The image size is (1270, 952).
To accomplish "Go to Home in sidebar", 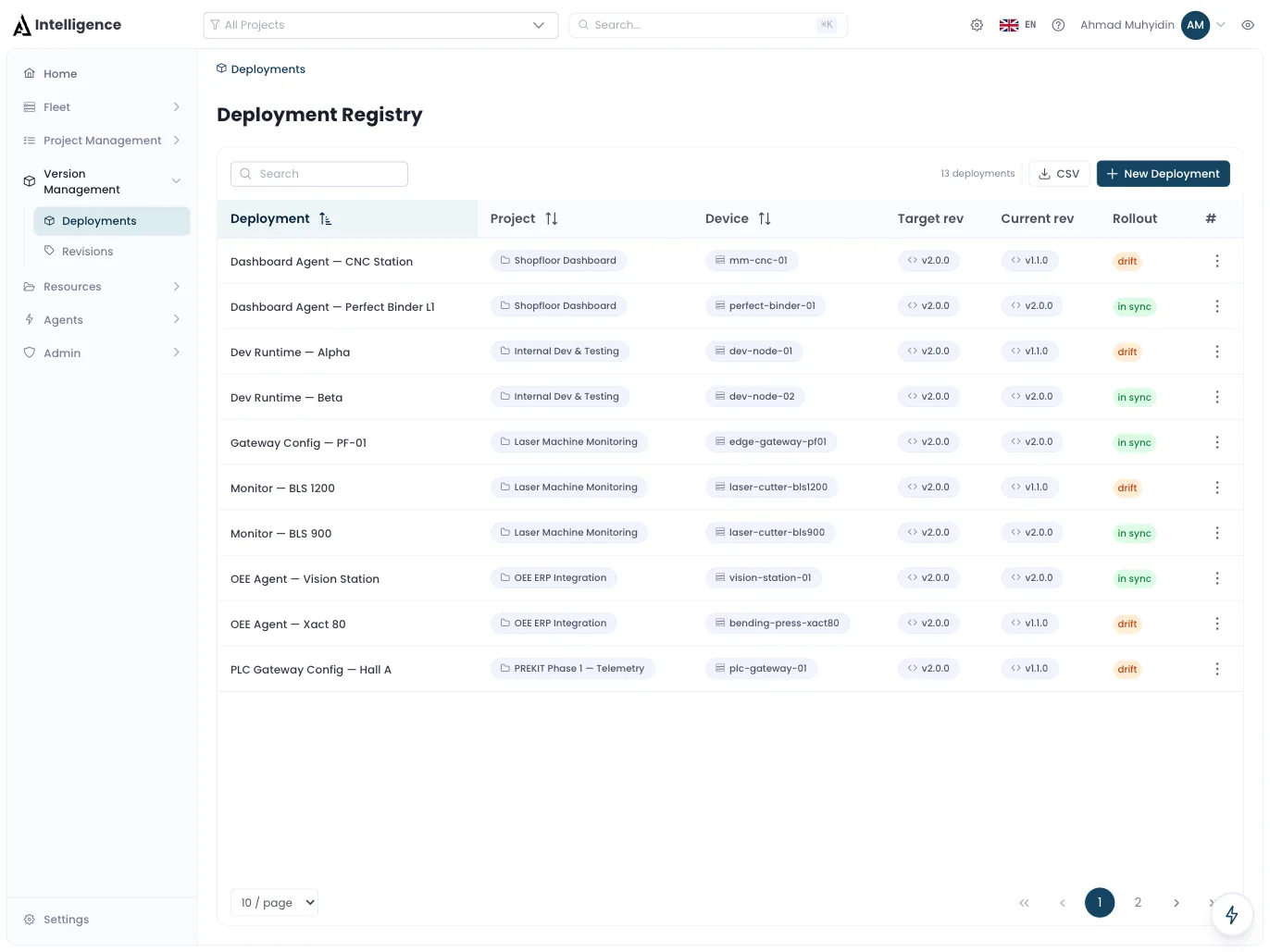I will point(102,74).
